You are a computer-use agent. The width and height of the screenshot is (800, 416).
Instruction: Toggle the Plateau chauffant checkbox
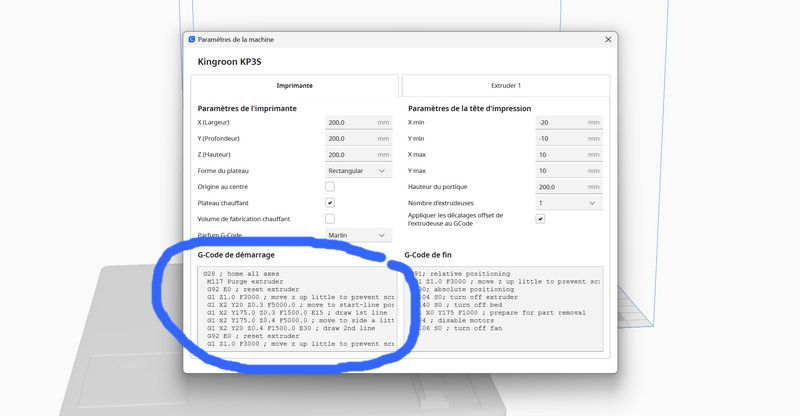(x=330, y=203)
